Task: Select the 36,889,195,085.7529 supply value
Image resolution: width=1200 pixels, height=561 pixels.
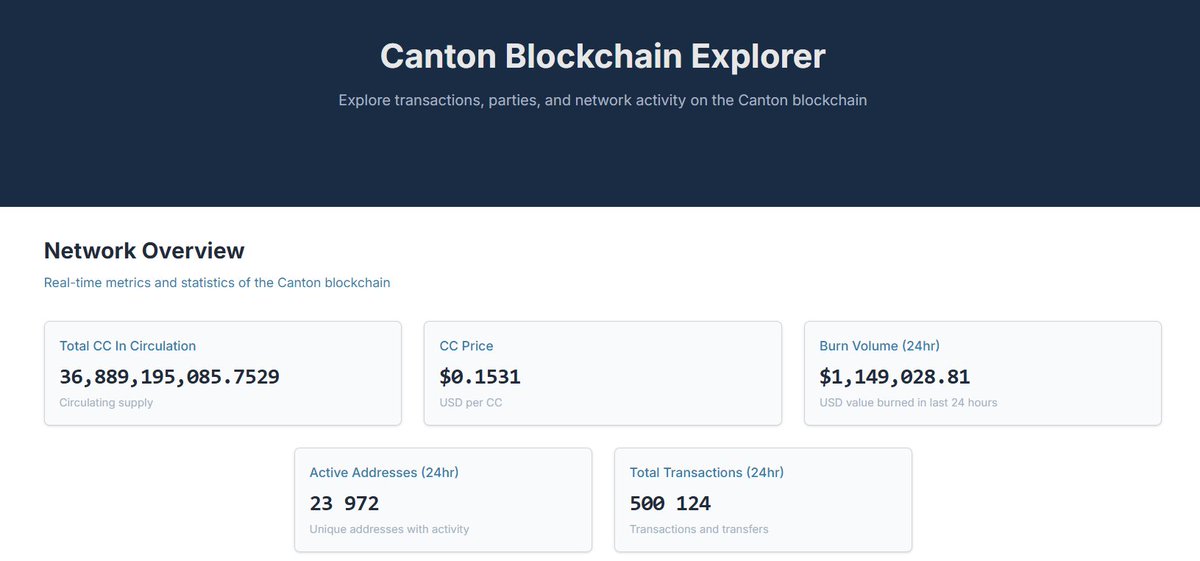Action: pyautogui.click(x=170, y=377)
